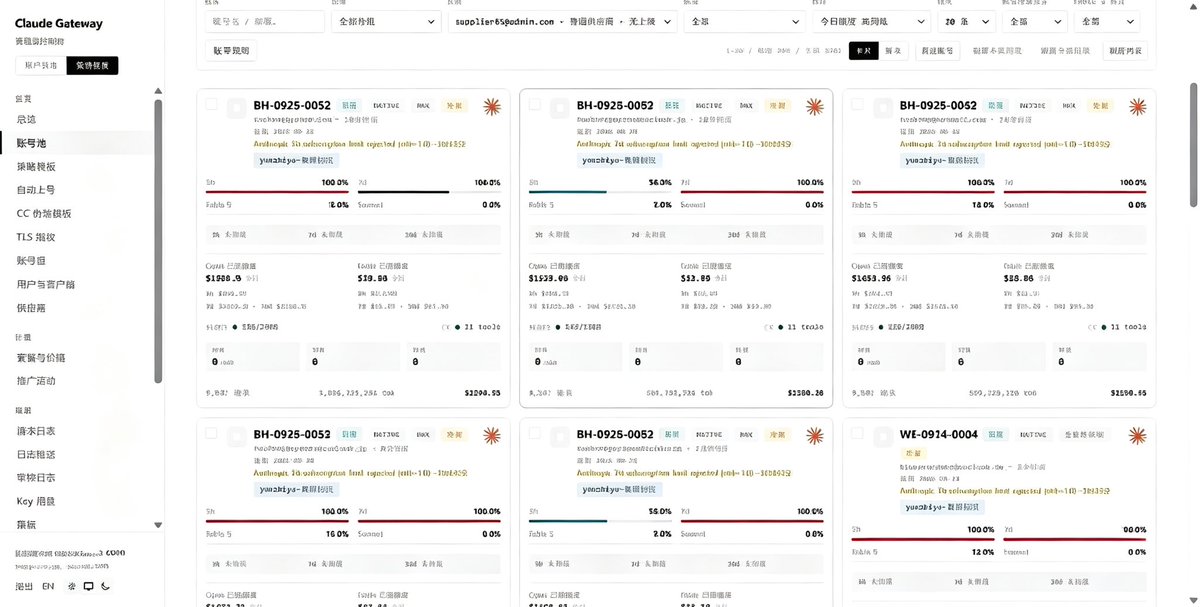The width and height of the screenshot is (1200, 607).
Task: Select the black highlighted card-view toggle
Action: 863,50
